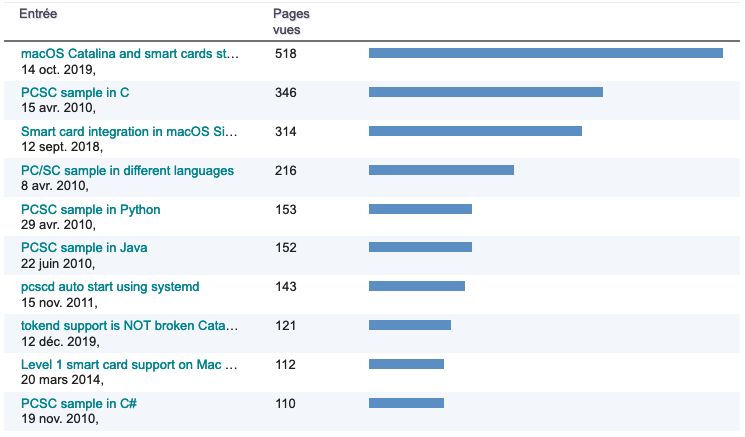Click the 110 page views value

tap(286, 404)
